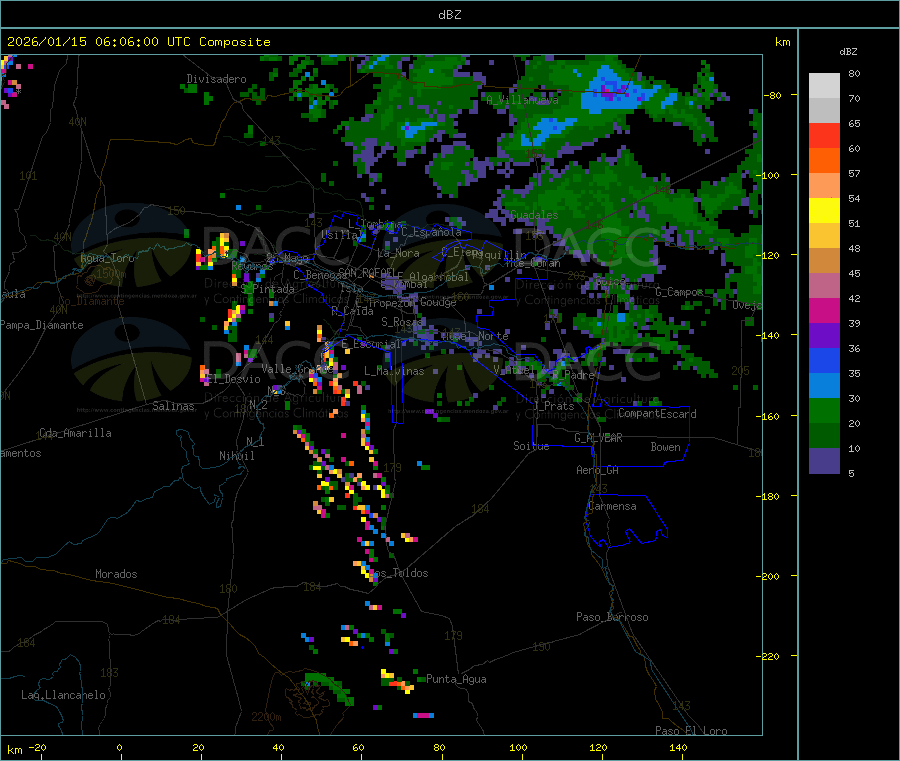Pick the orange 57-60 dBZ legend swatch
The width and height of the screenshot is (900, 761).
click(824, 161)
